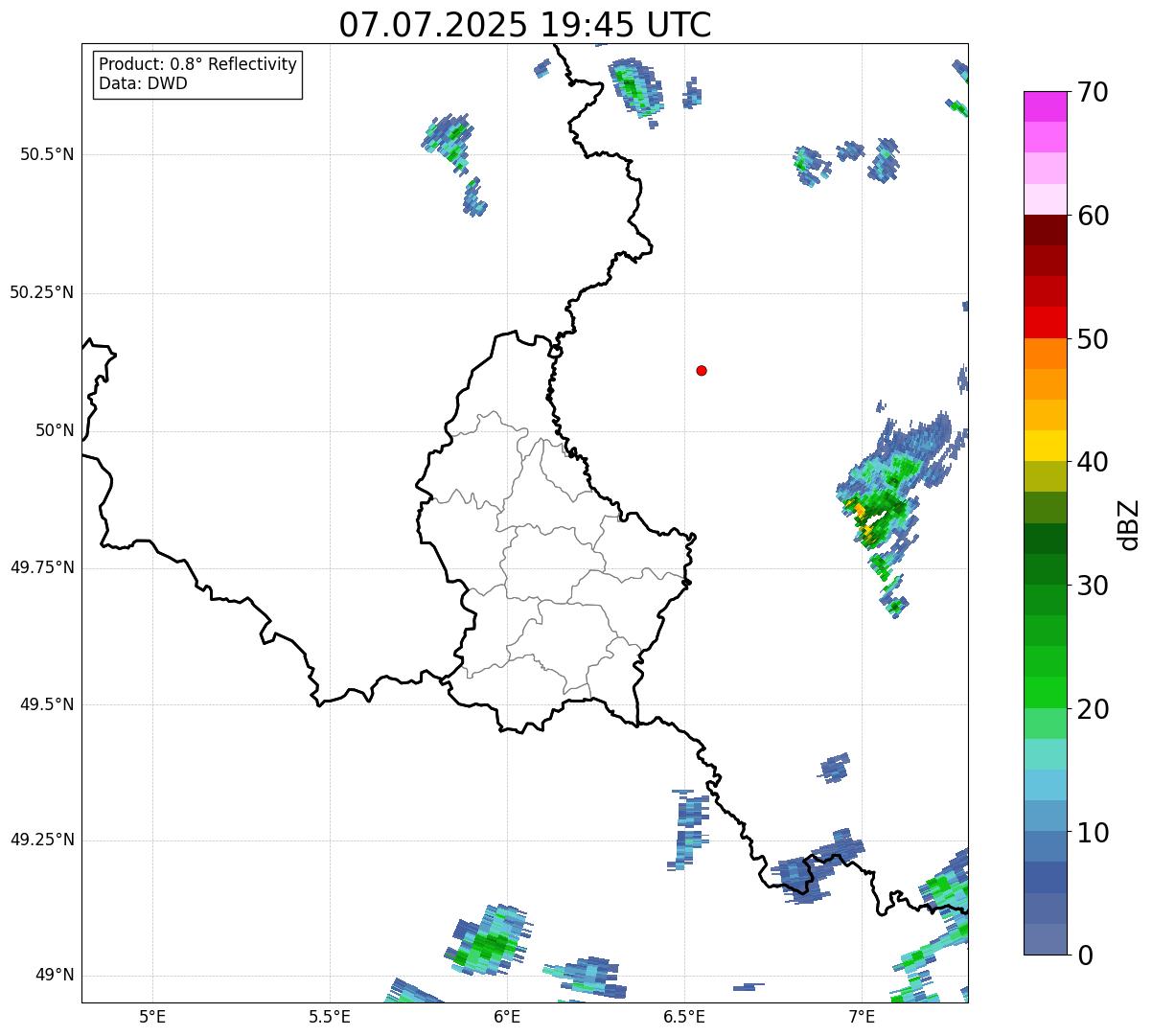Click the colorbar tick label 20

coord(1094,709)
